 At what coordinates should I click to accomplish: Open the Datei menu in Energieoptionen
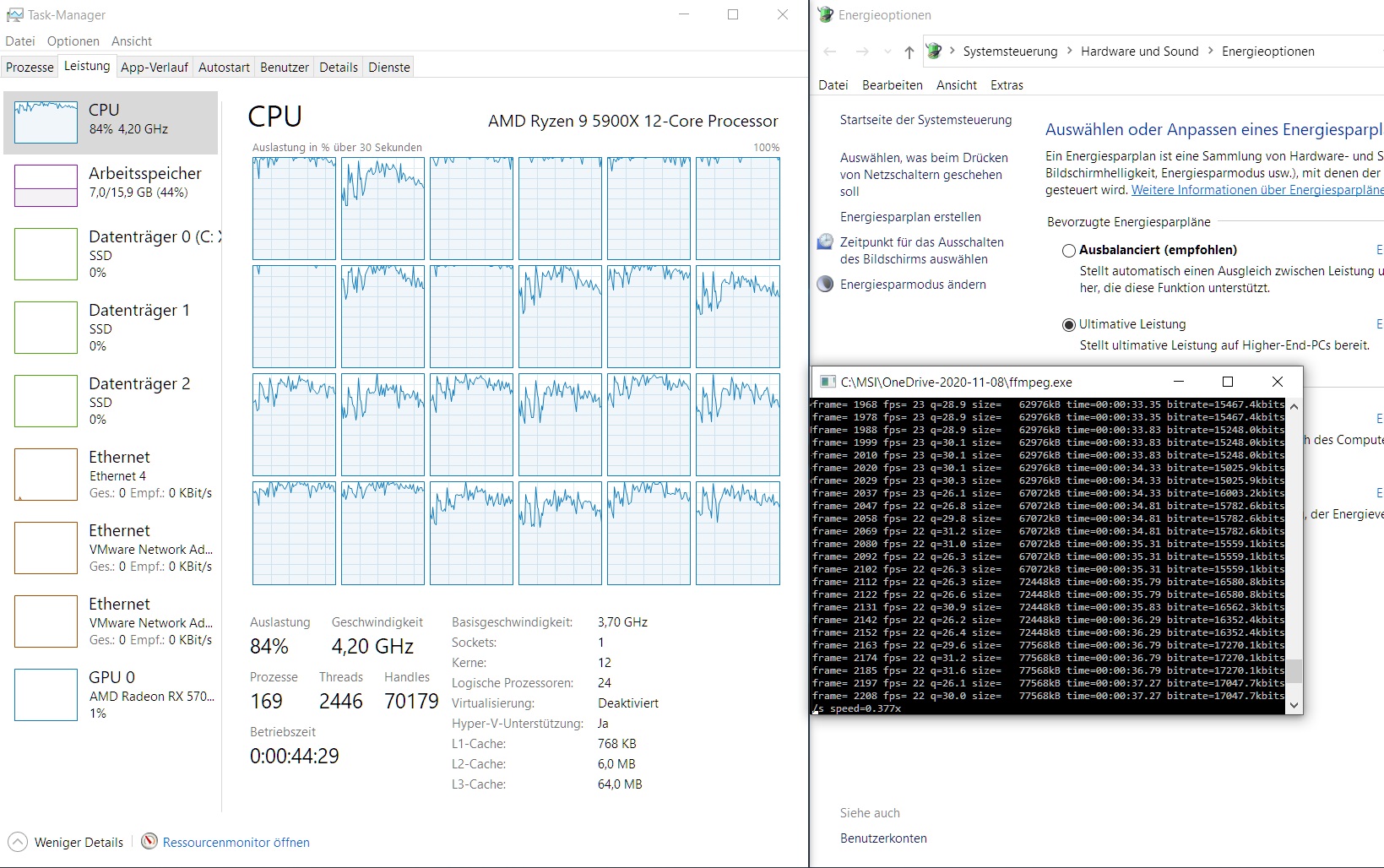833,84
